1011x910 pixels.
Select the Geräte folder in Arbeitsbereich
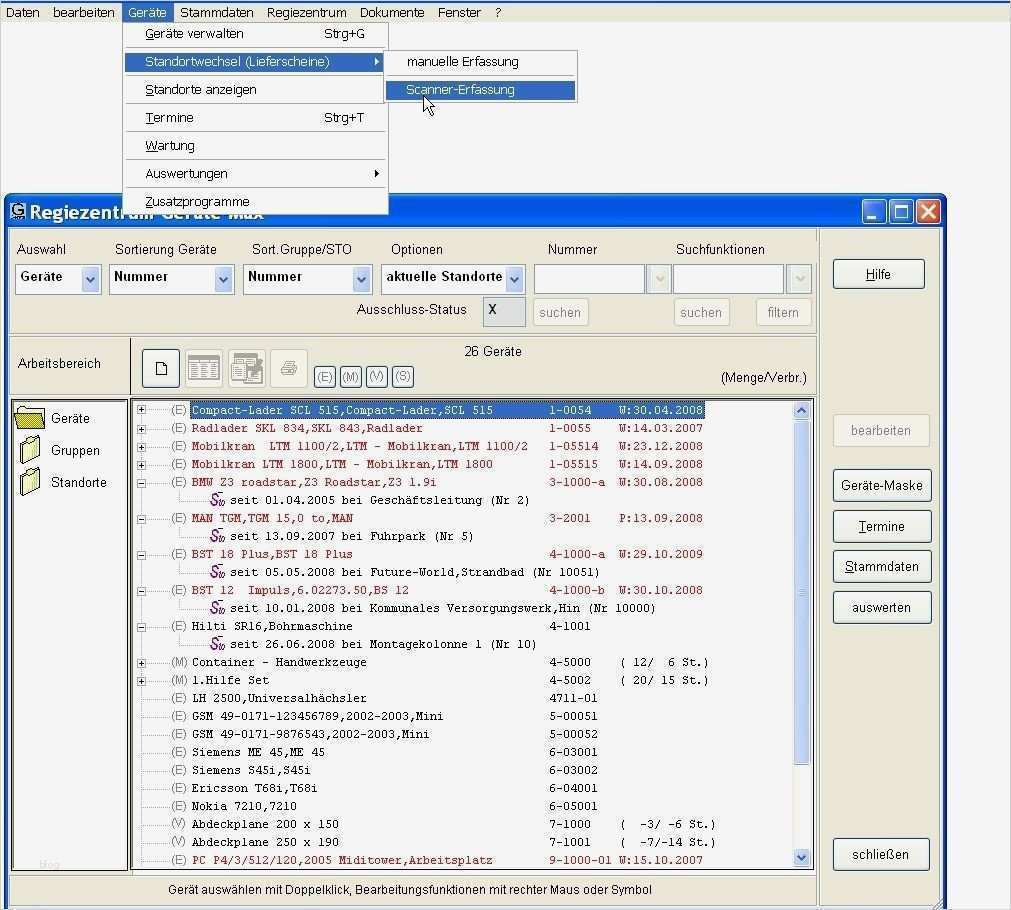pyautogui.click(x=30, y=418)
